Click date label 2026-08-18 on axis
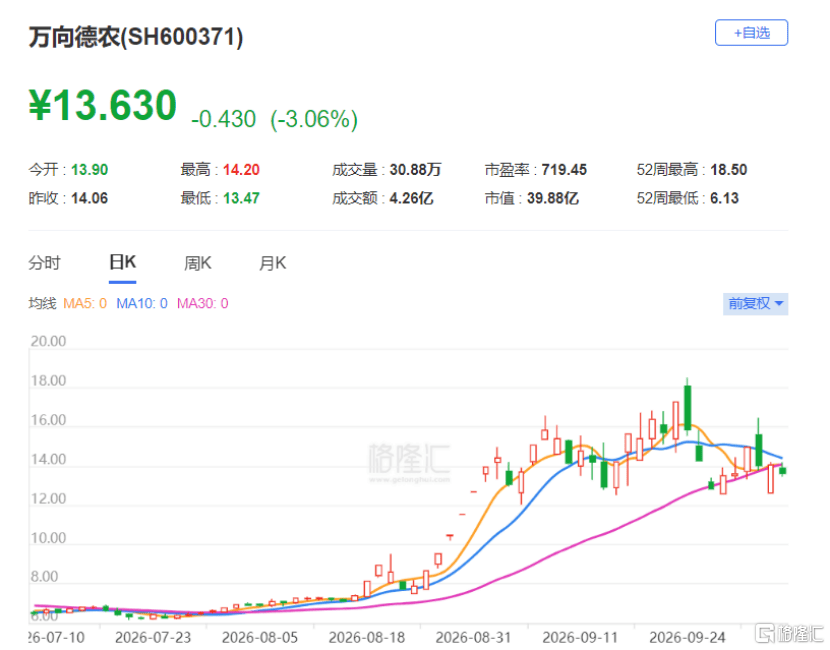This screenshot has width=830, height=650. click(x=367, y=637)
